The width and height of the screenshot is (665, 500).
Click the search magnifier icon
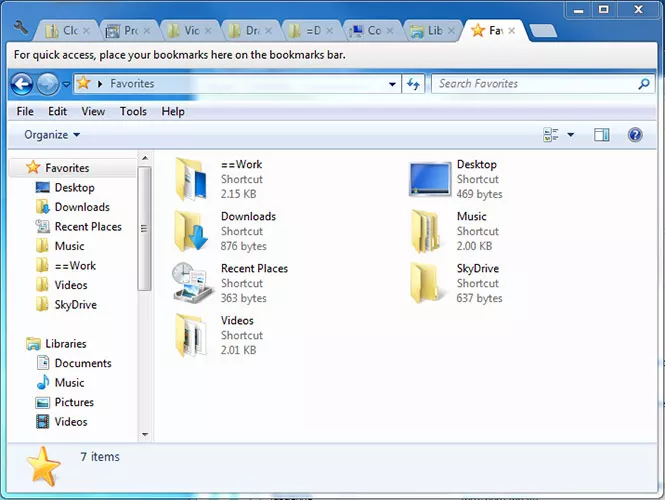(x=644, y=84)
